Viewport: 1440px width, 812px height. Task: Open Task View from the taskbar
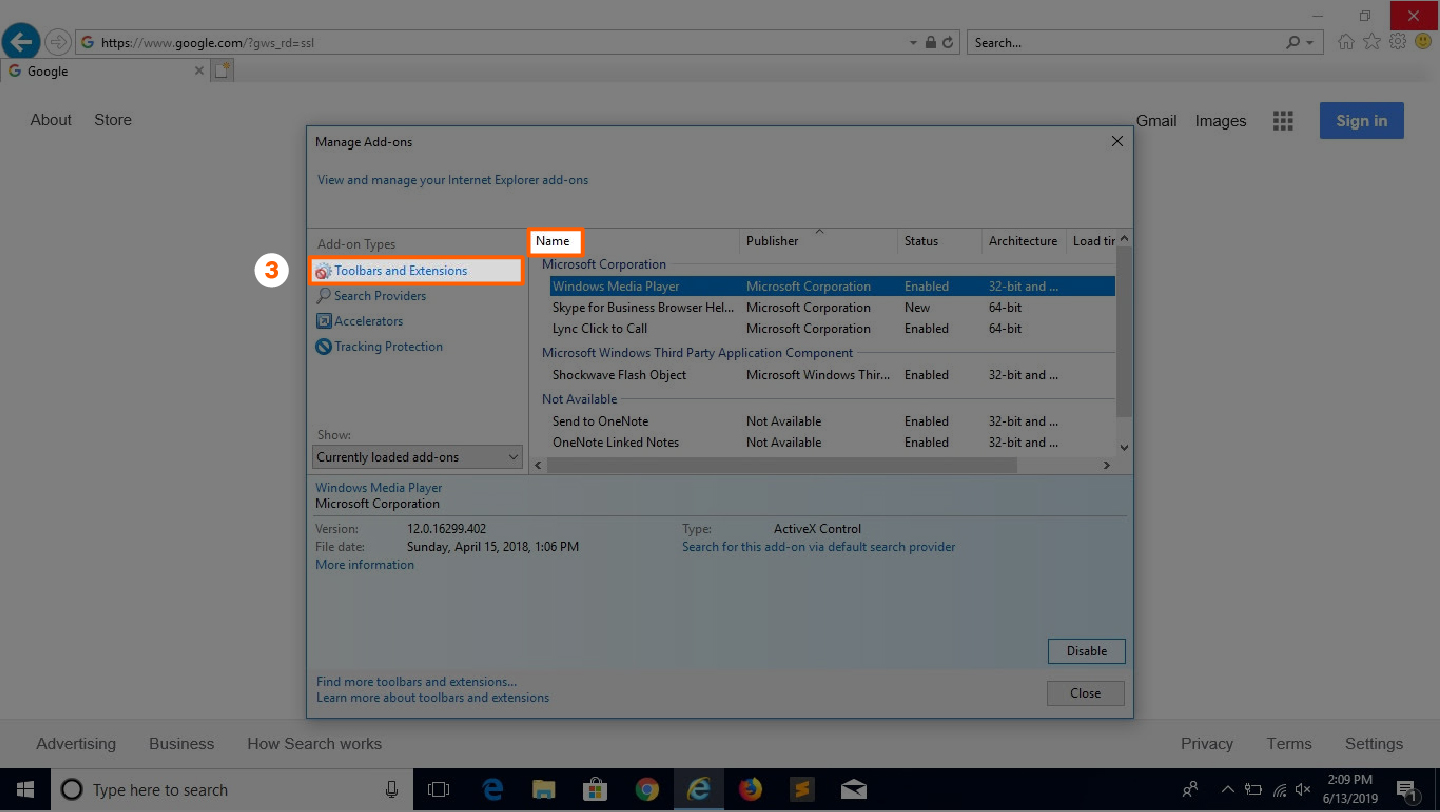click(x=438, y=790)
